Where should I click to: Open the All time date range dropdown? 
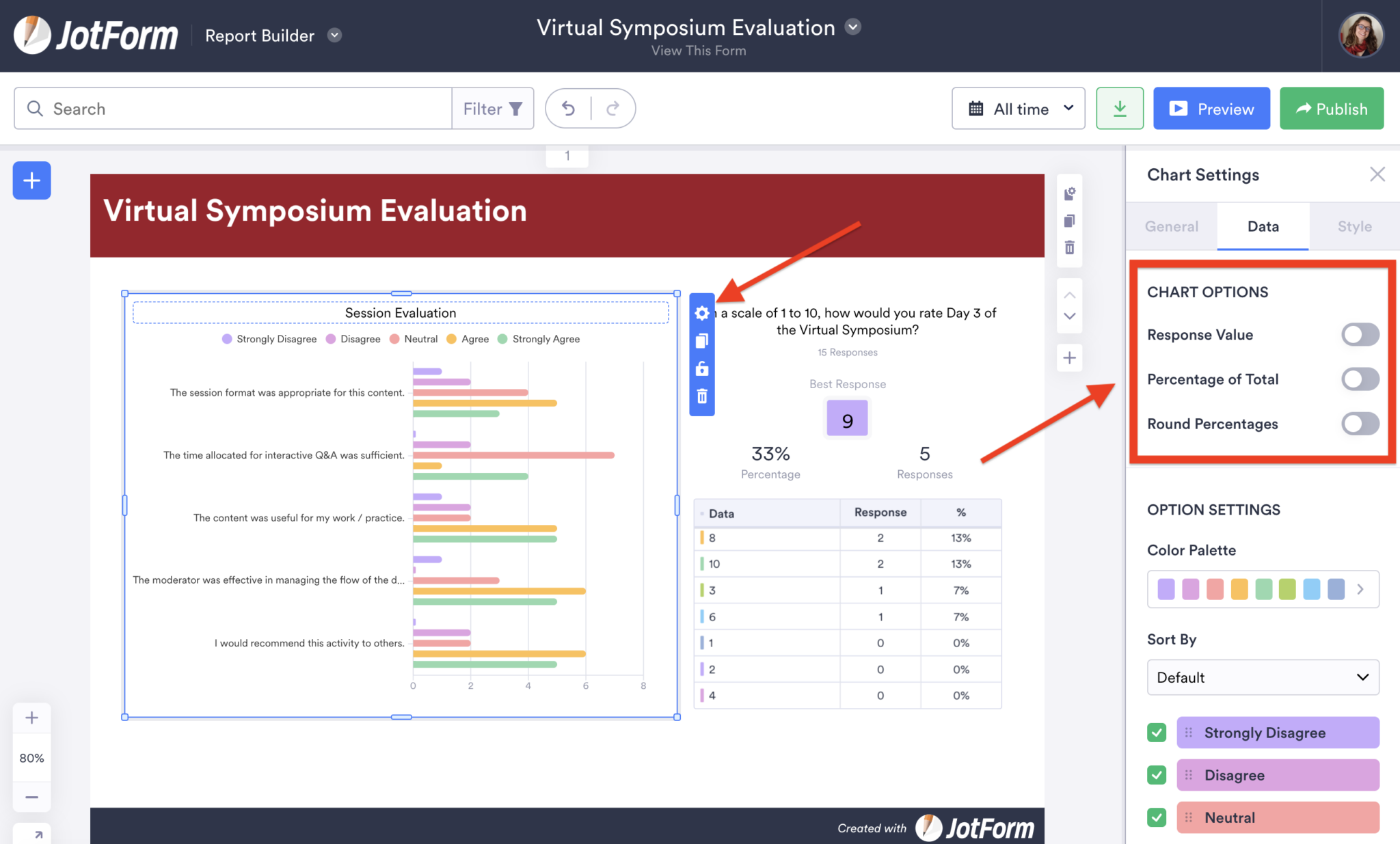(x=1018, y=108)
